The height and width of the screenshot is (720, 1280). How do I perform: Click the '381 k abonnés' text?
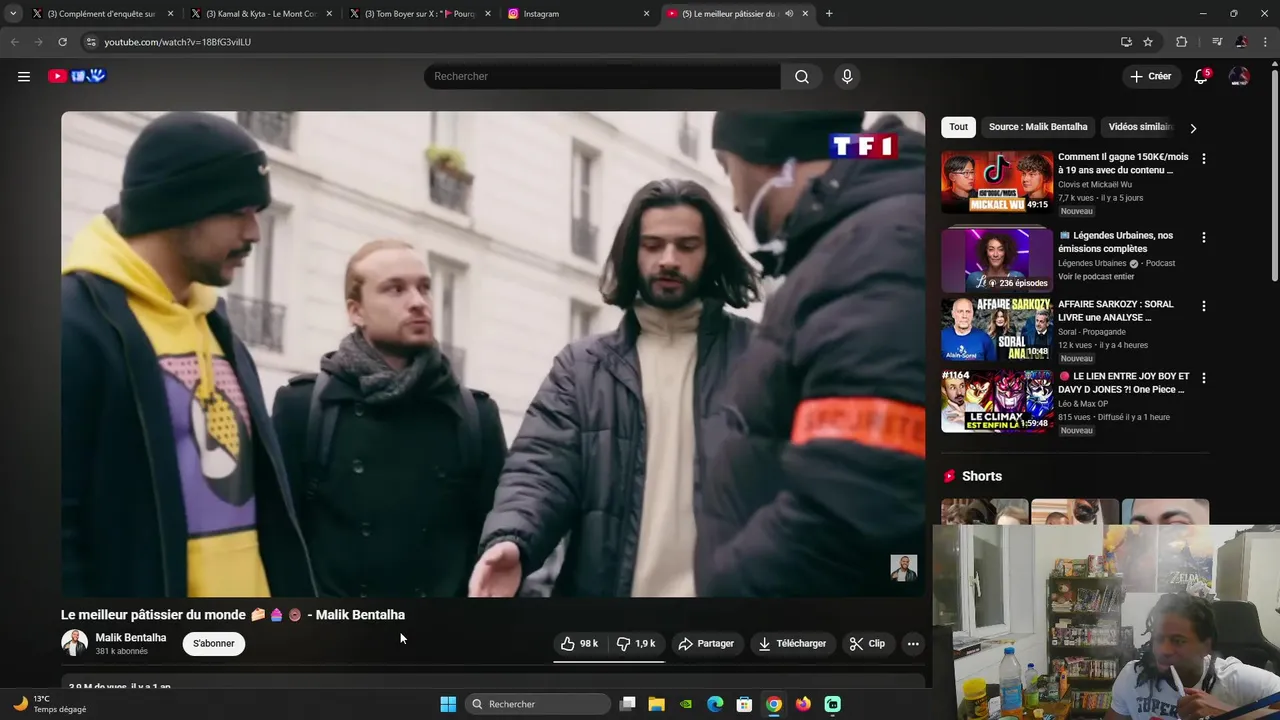(121, 651)
